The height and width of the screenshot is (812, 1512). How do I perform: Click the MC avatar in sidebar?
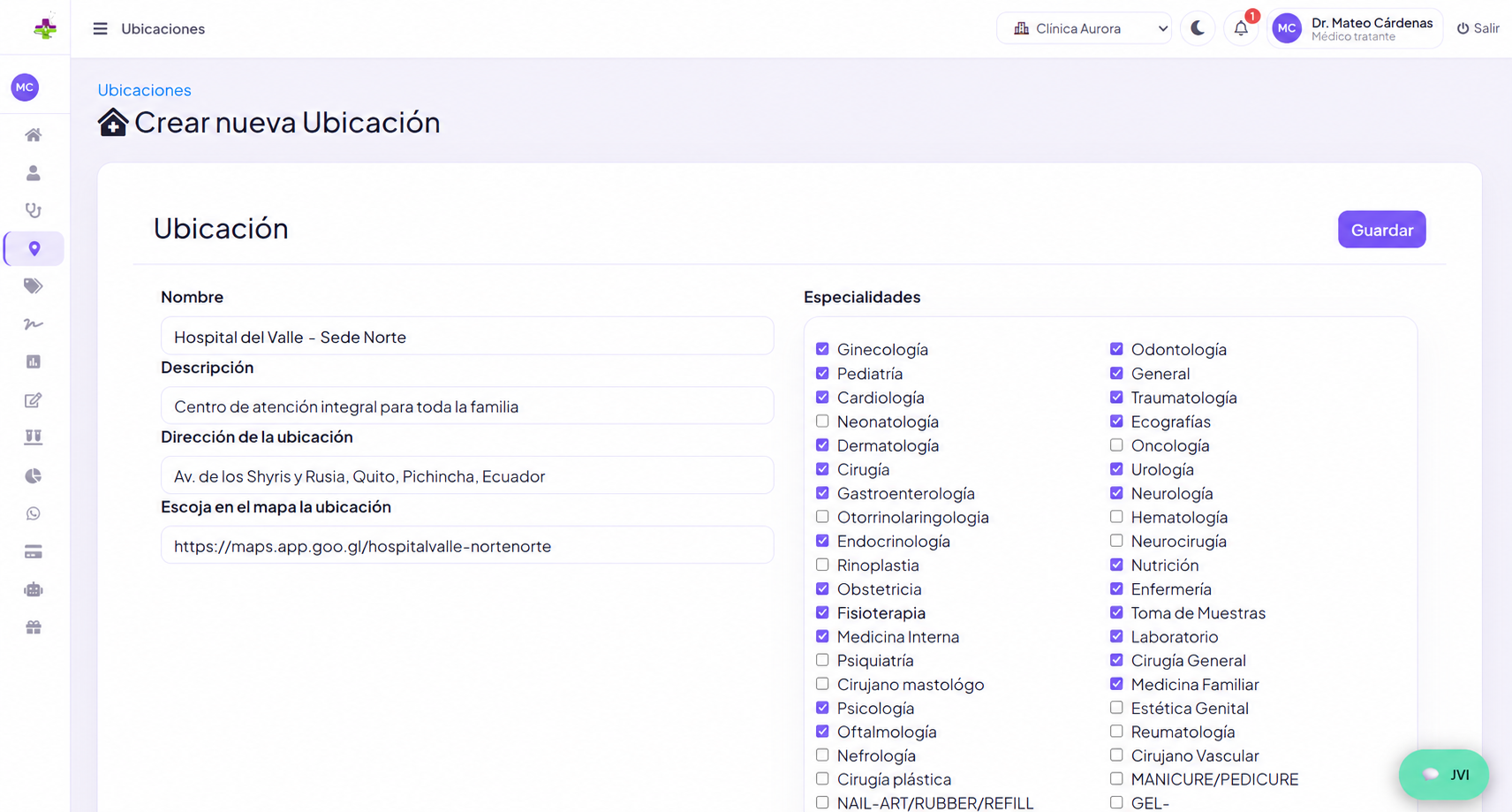point(25,87)
